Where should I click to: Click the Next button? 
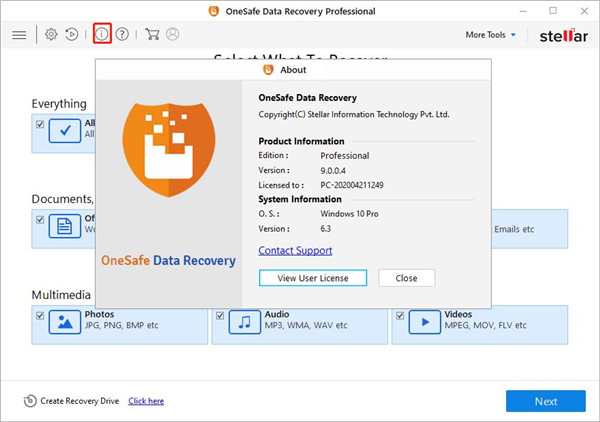545,401
